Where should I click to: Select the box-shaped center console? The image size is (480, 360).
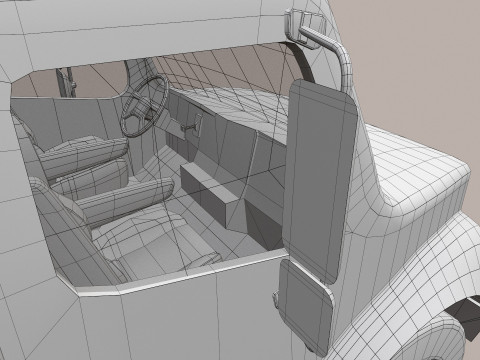tap(210, 195)
